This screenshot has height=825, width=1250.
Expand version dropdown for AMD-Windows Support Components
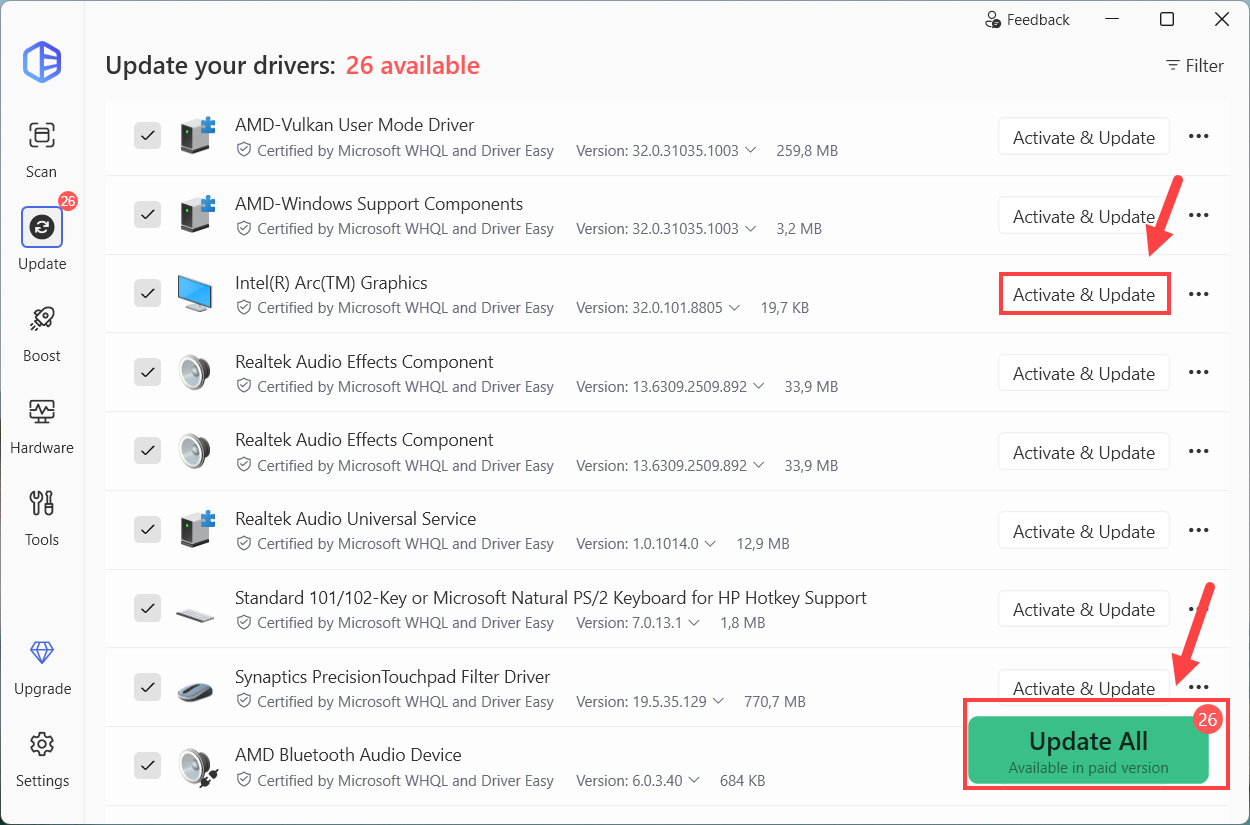pos(751,229)
